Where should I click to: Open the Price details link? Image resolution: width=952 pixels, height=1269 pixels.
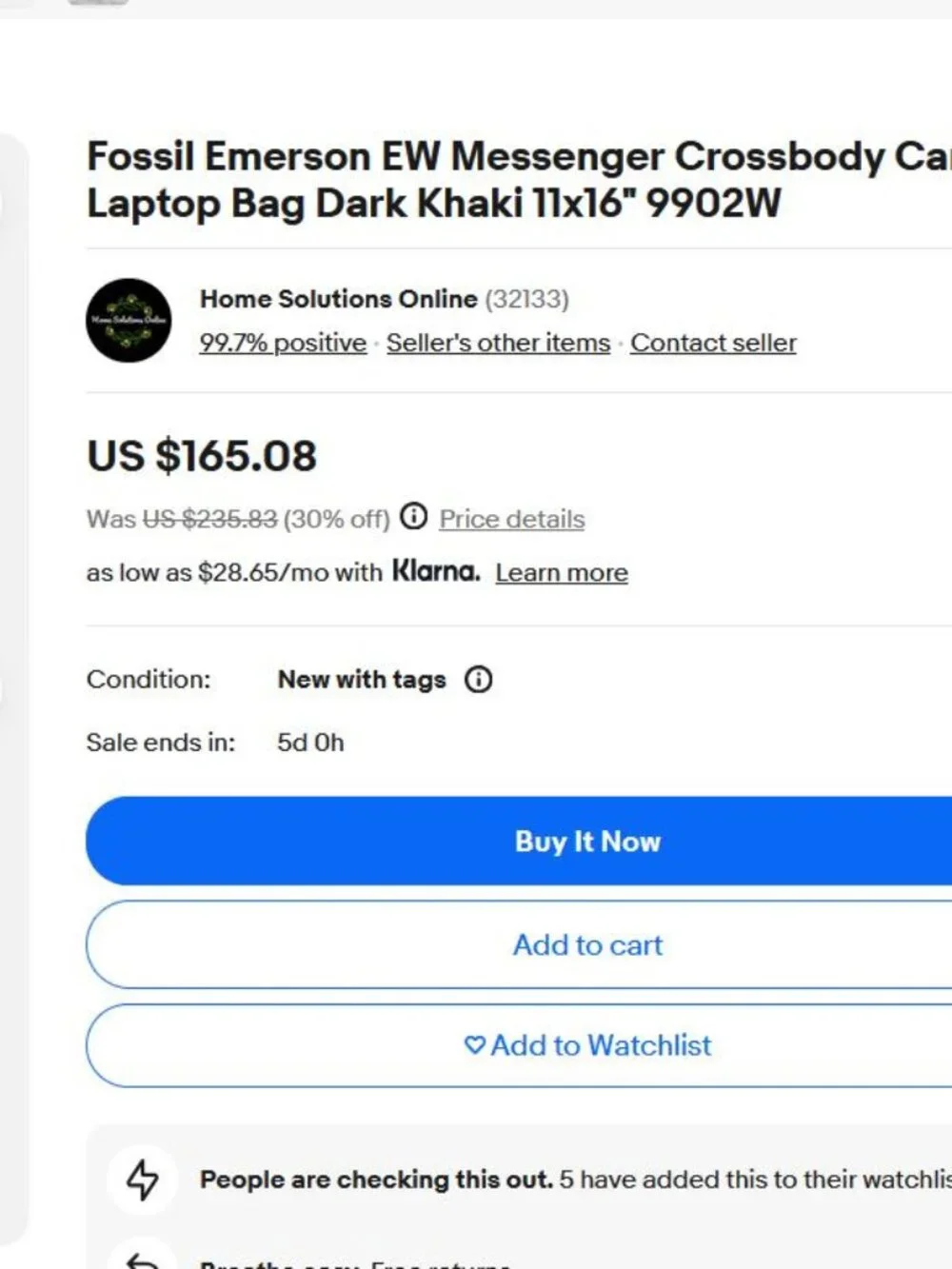512,519
